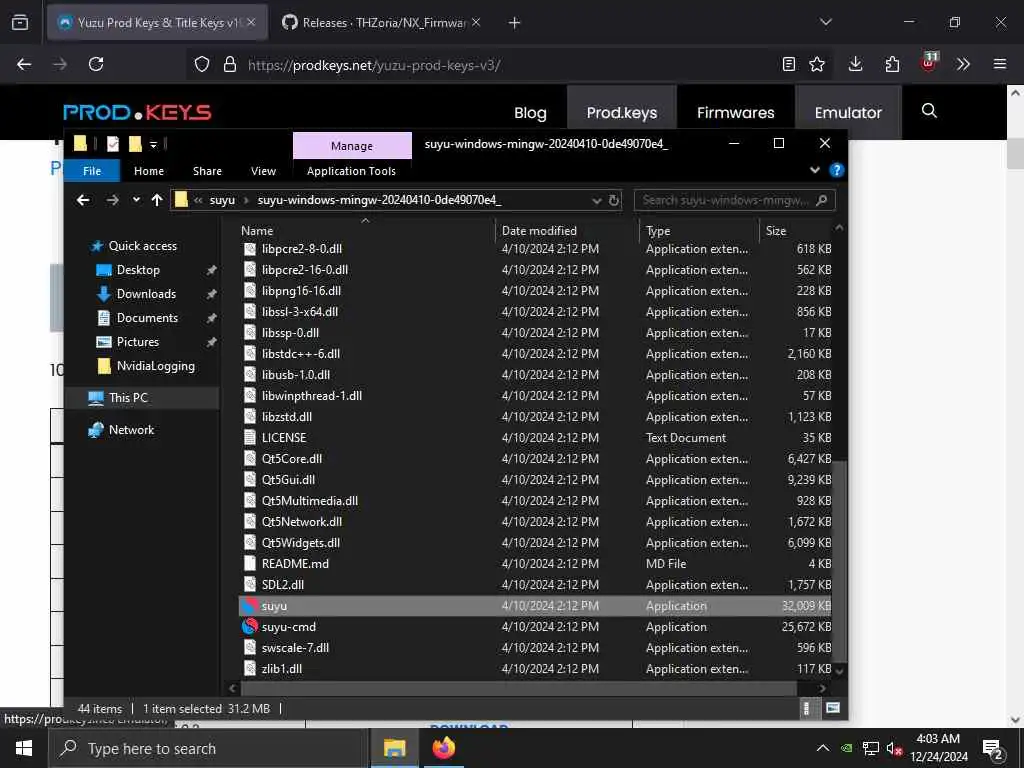Image resolution: width=1024 pixels, height=768 pixels.
Task: Refresh the suyu folder view
Action: [613, 200]
